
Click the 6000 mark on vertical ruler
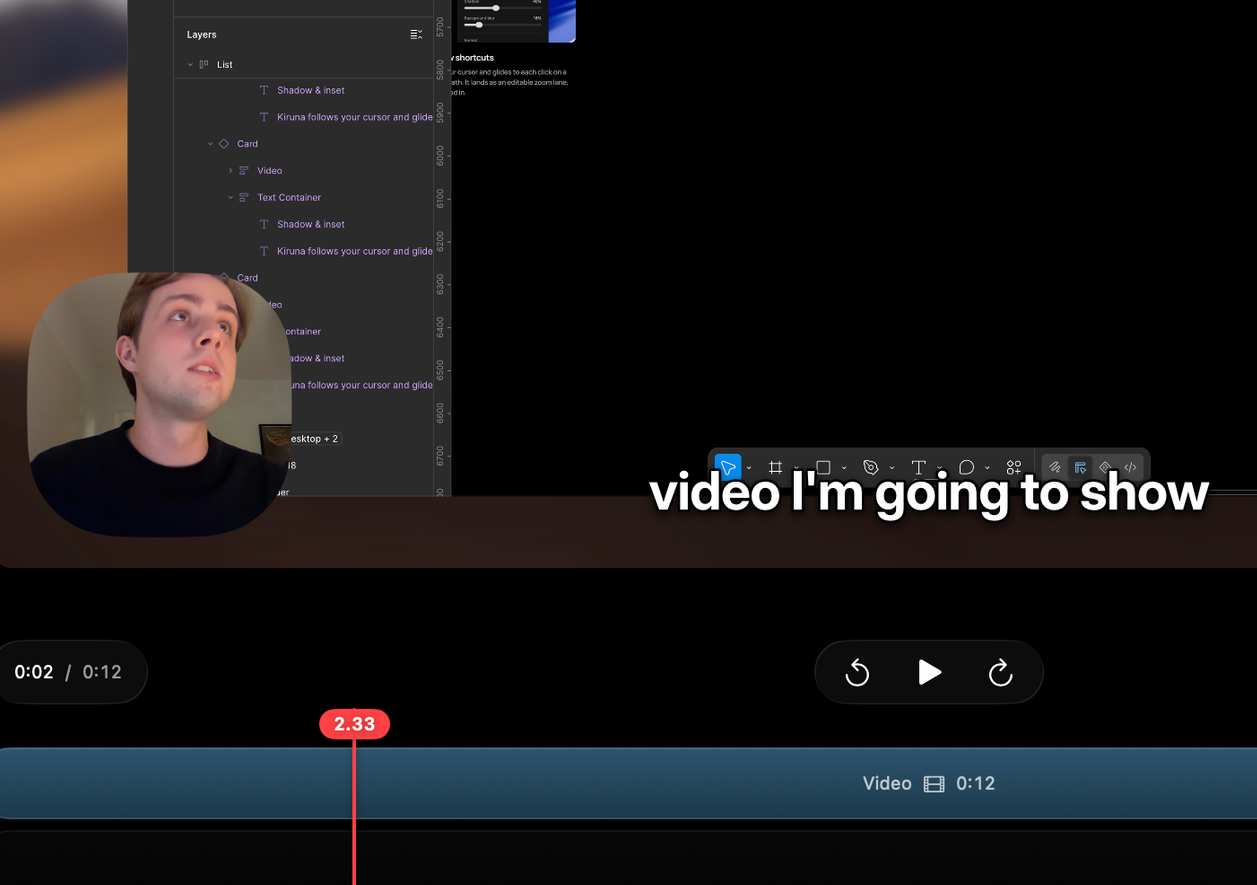coord(440,154)
